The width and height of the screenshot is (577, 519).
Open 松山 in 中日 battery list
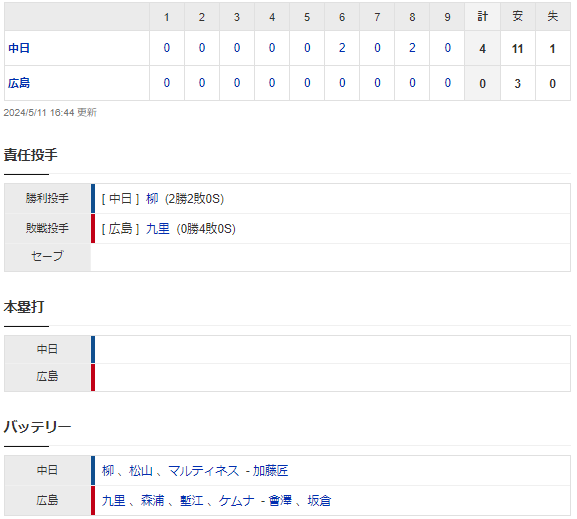(141, 470)
